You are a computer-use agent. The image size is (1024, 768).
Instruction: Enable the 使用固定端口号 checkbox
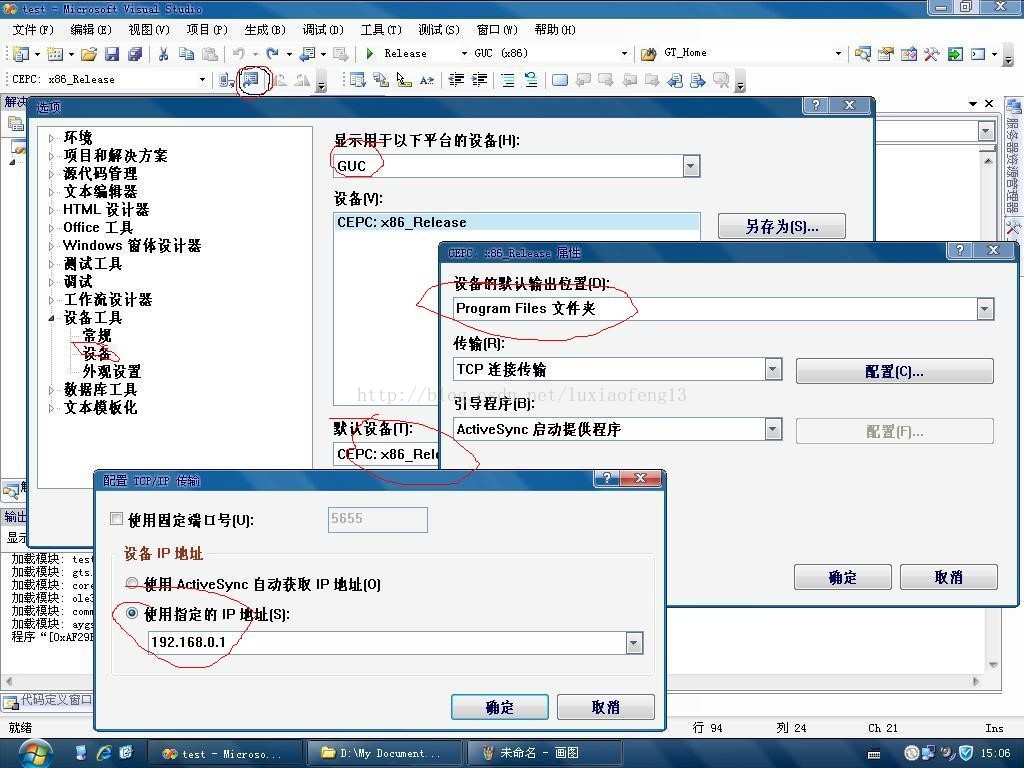(x=116, y=519)
